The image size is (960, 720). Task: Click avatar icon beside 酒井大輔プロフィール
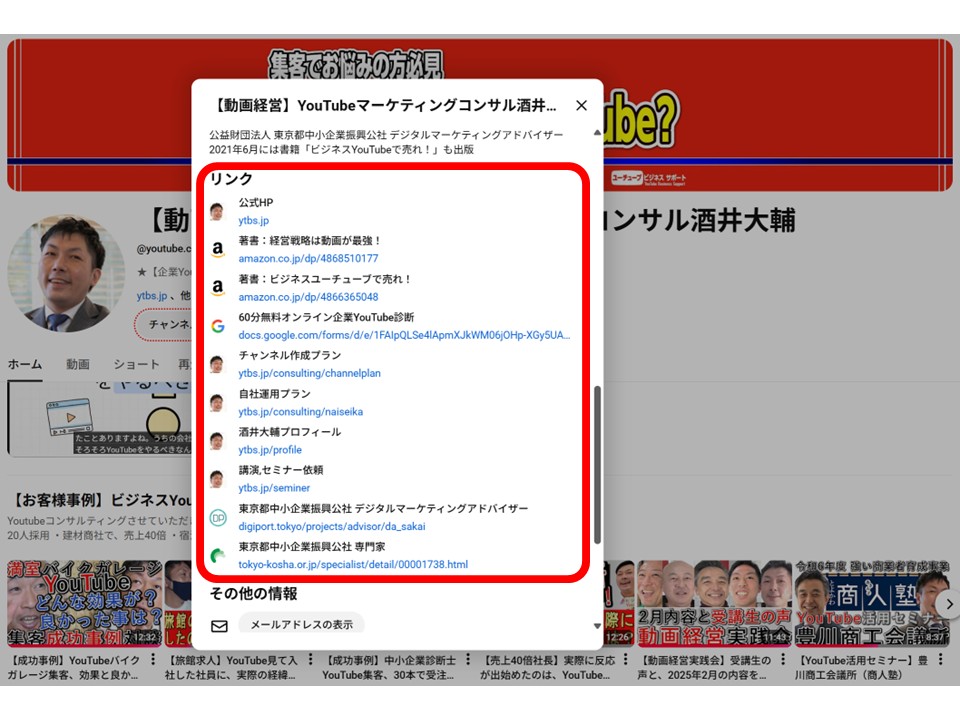217,441
